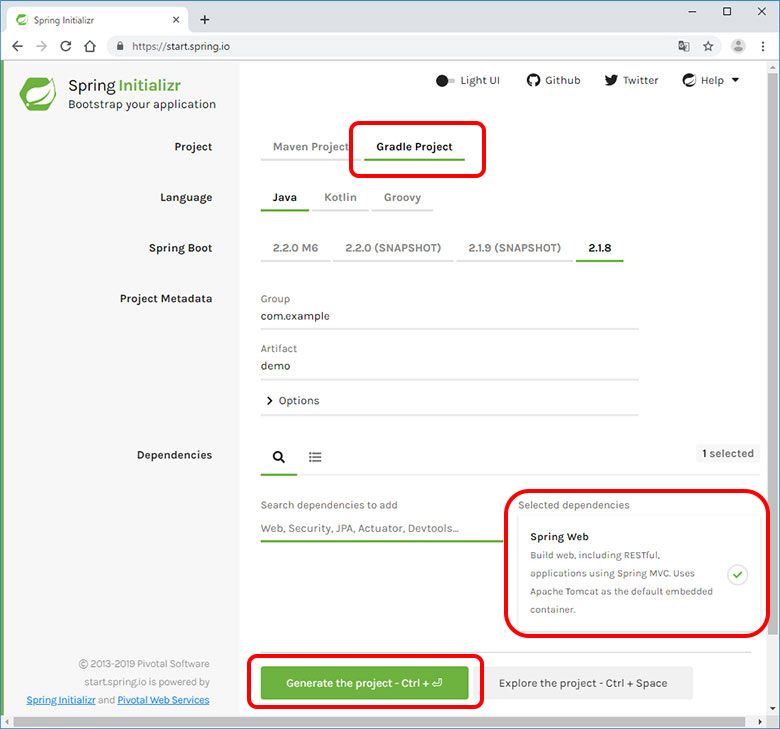
Task: Select Kotlin as the language
Action: point(340,198)
